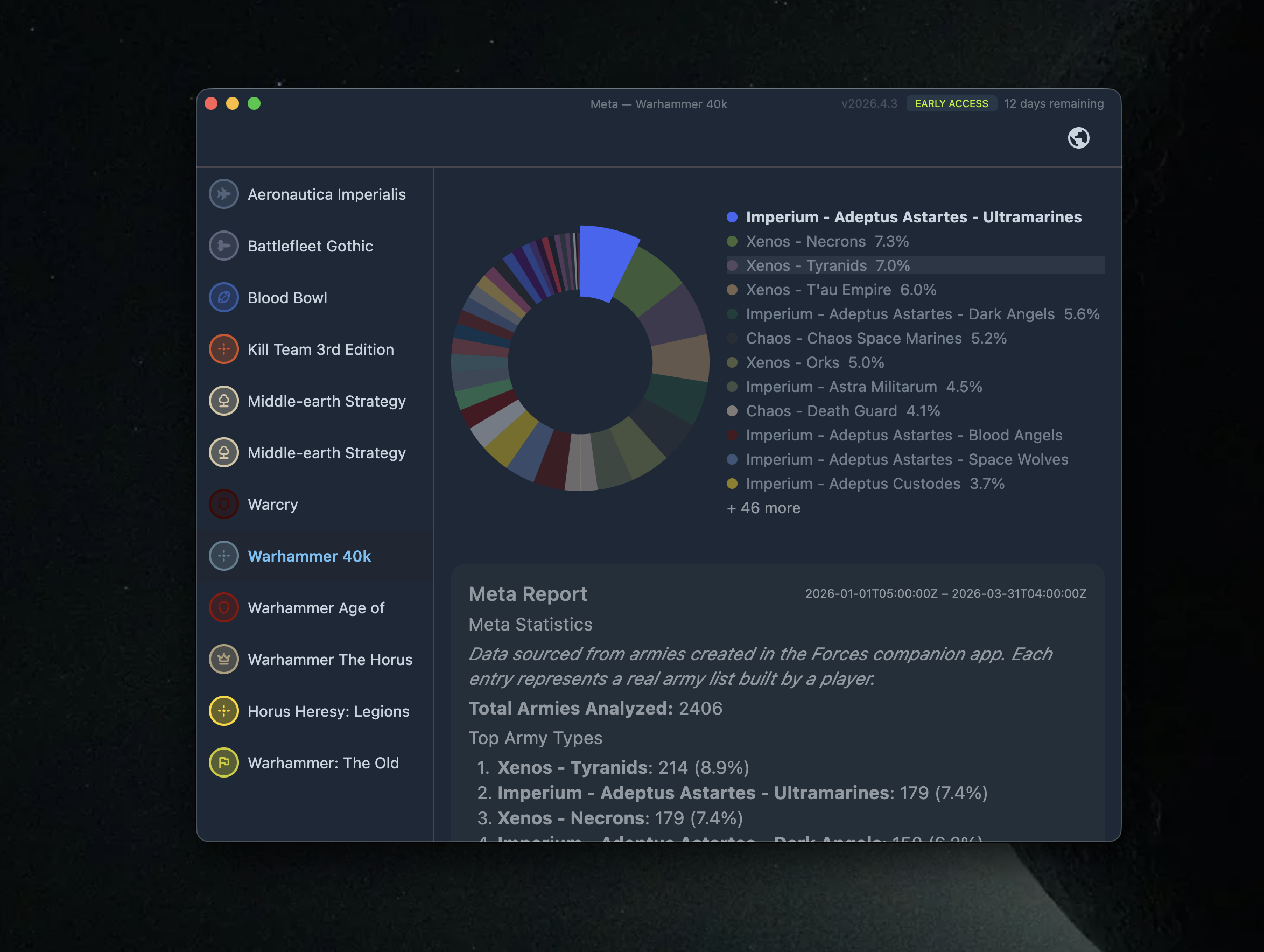
Task: Select the Xenos - Tyranids legend entry
Action: click(827, 265)
